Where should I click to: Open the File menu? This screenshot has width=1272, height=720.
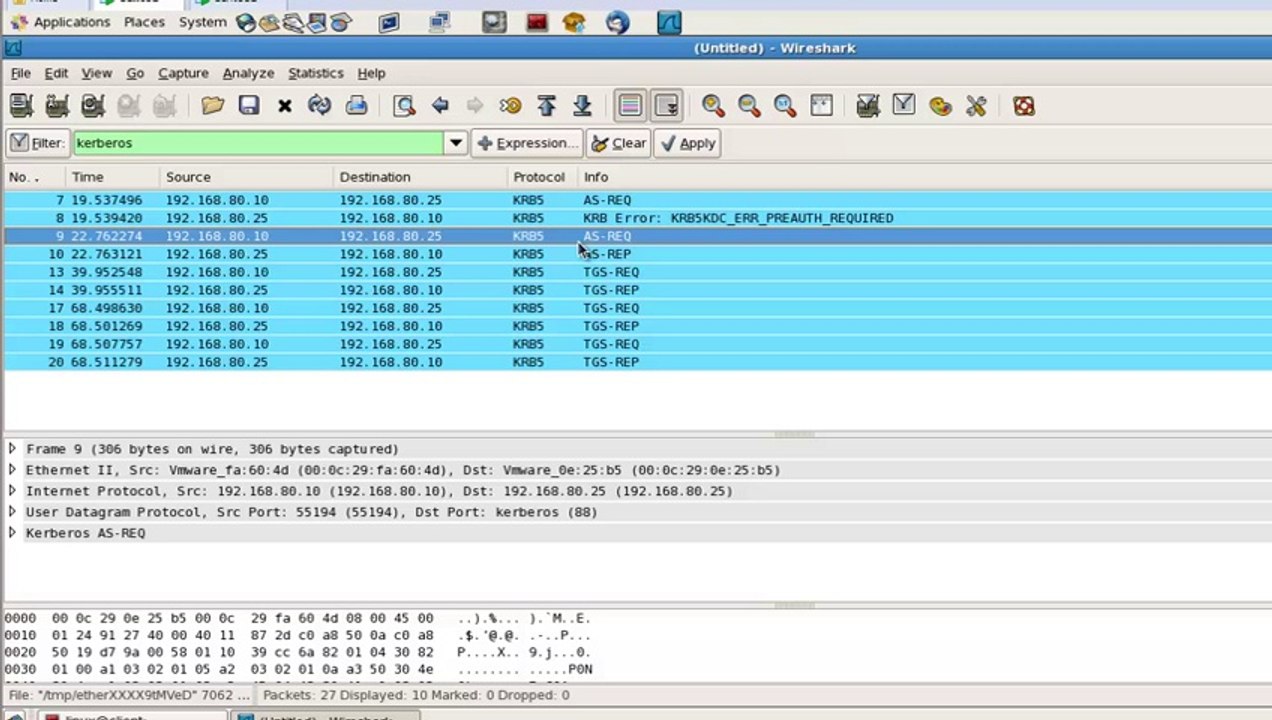[20, 73]
